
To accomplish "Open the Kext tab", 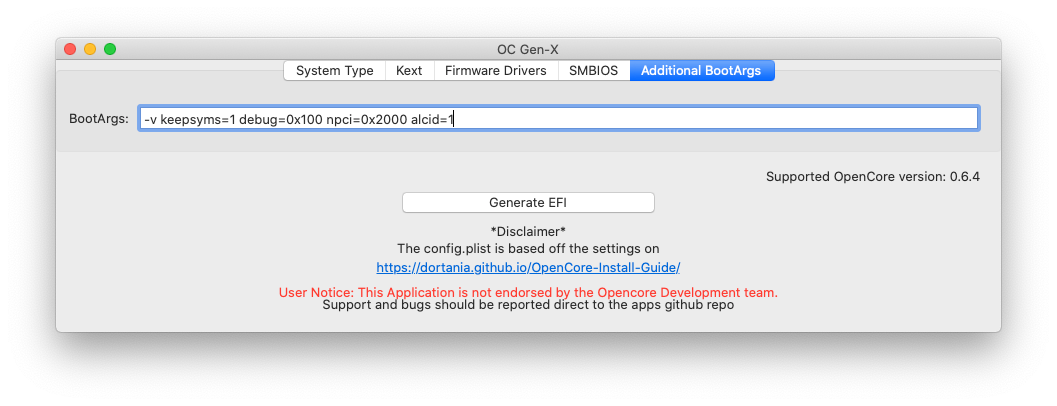I will [408, 71].
